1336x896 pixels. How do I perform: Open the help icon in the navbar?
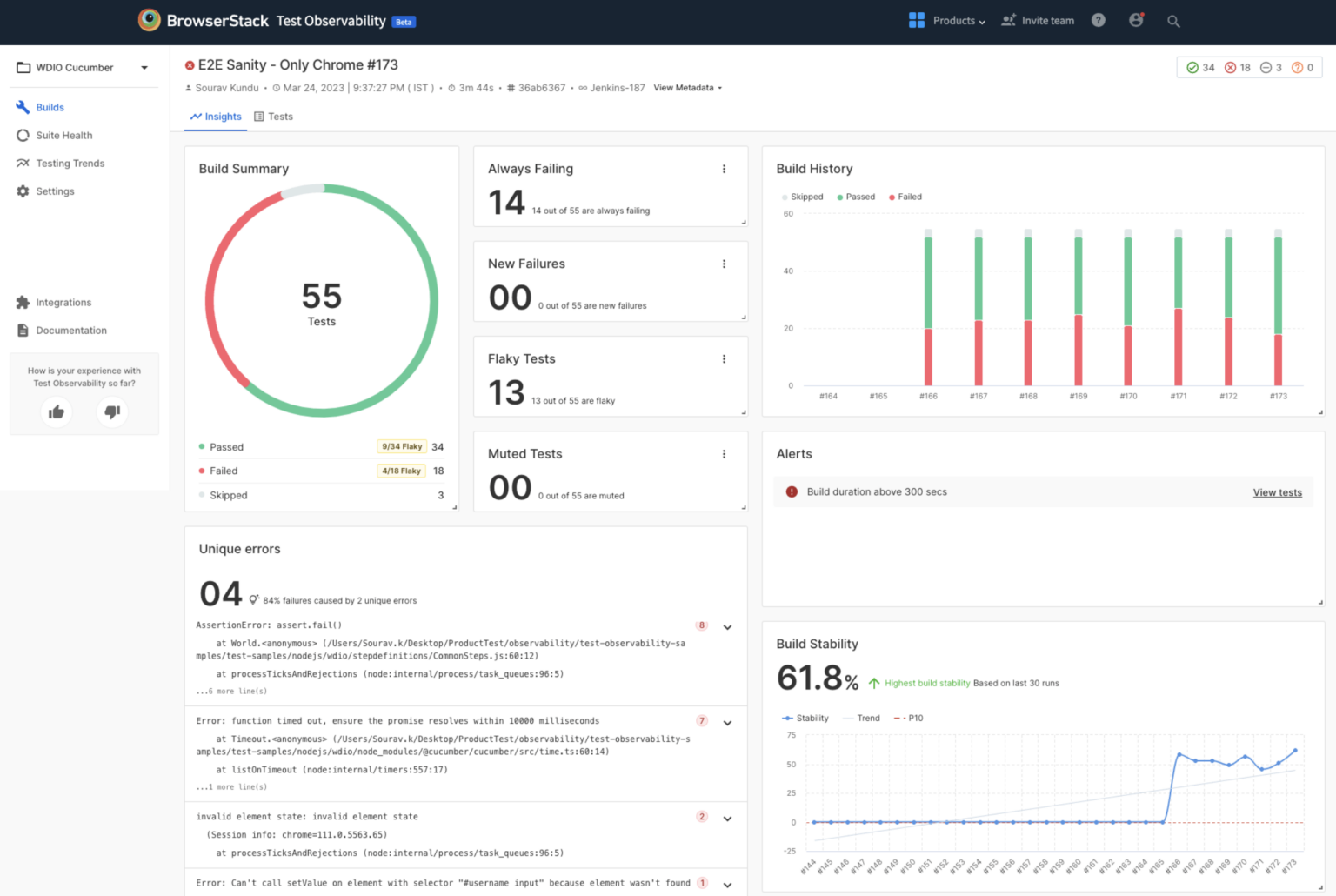(1098, 20)
